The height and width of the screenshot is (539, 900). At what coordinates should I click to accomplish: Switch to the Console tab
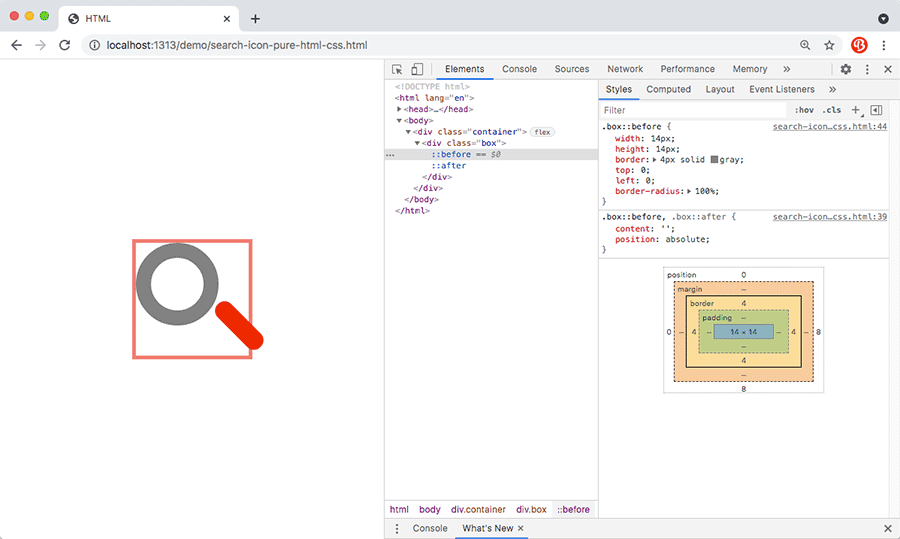[519, 69]
